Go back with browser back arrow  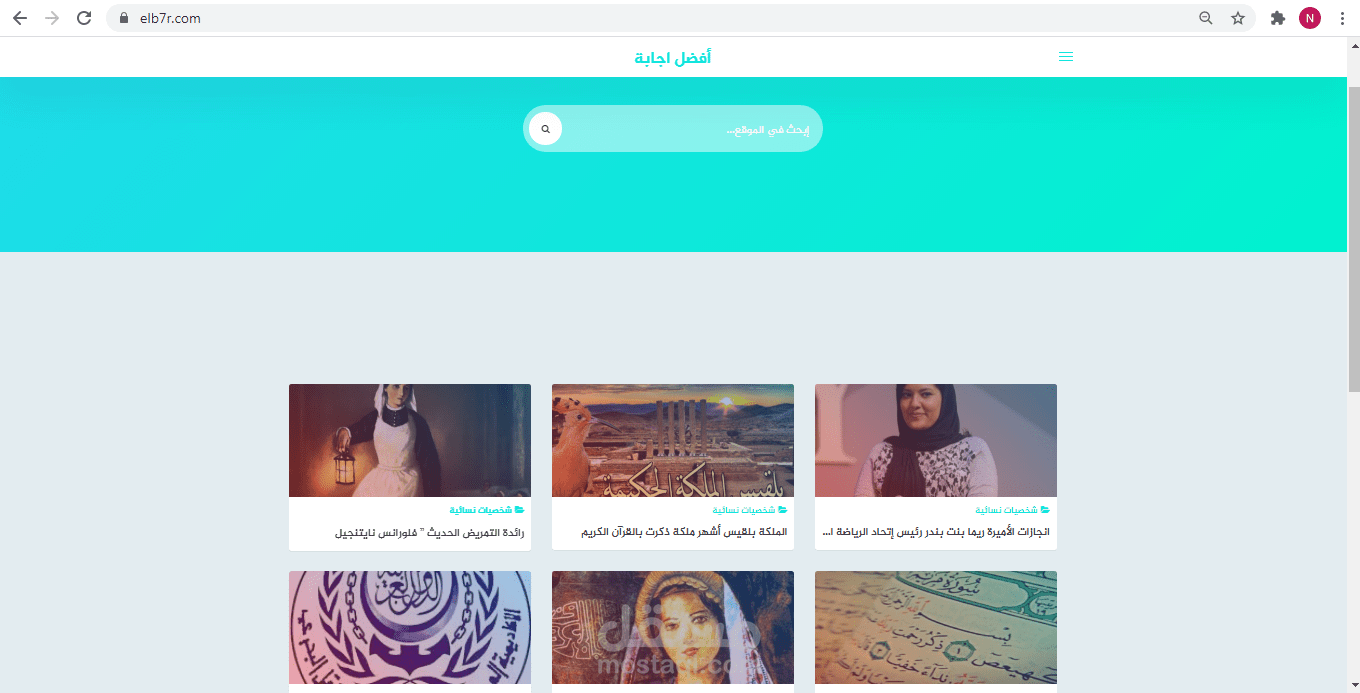pyautogui.click(x=20, y=18)
